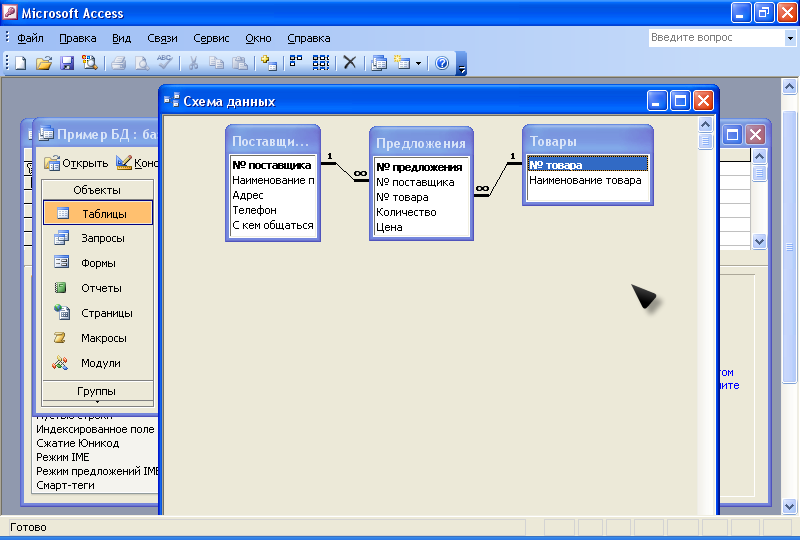Select field 'Телефон' in Поставщики table

[272, 210]
